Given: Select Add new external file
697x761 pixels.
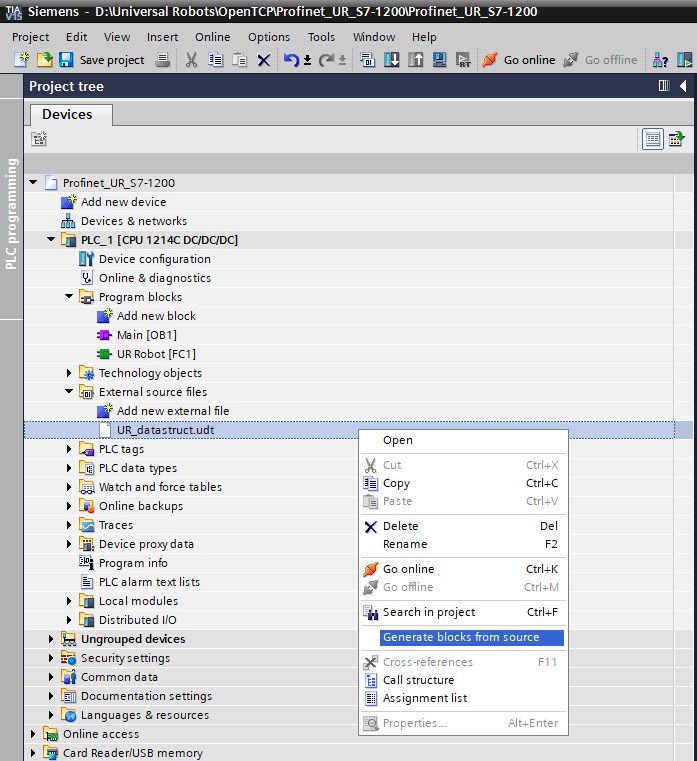Looking at the screenshot, I should click(x=173, y=411).
